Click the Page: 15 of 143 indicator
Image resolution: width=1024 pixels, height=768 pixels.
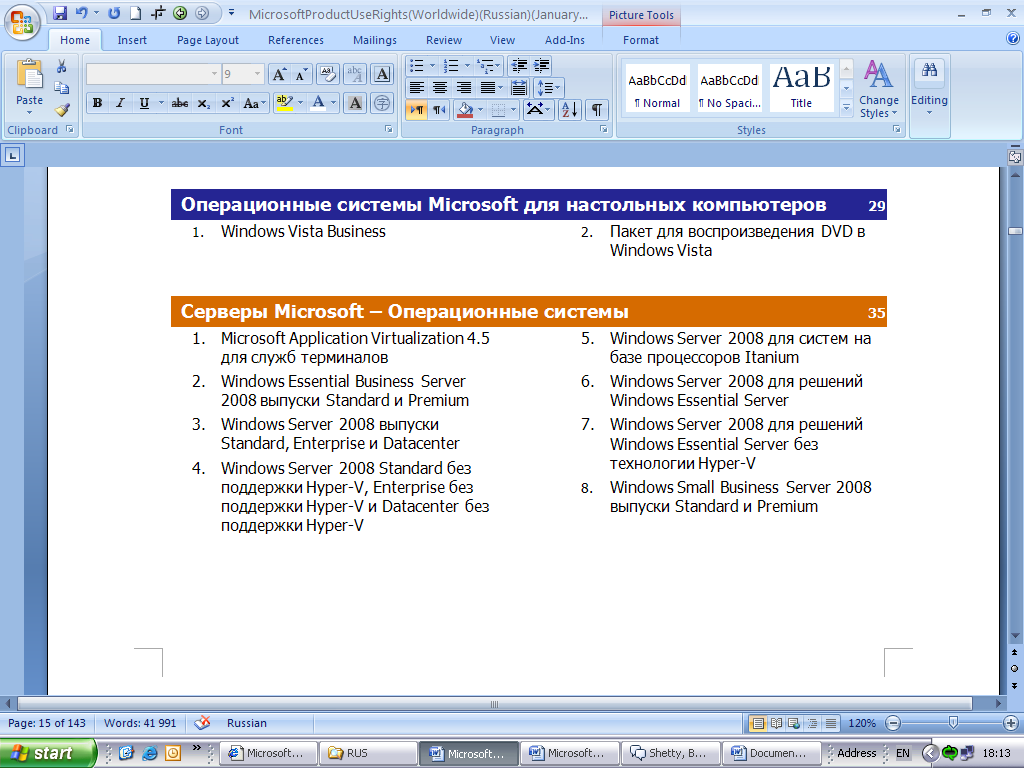[x=47, y=723]
